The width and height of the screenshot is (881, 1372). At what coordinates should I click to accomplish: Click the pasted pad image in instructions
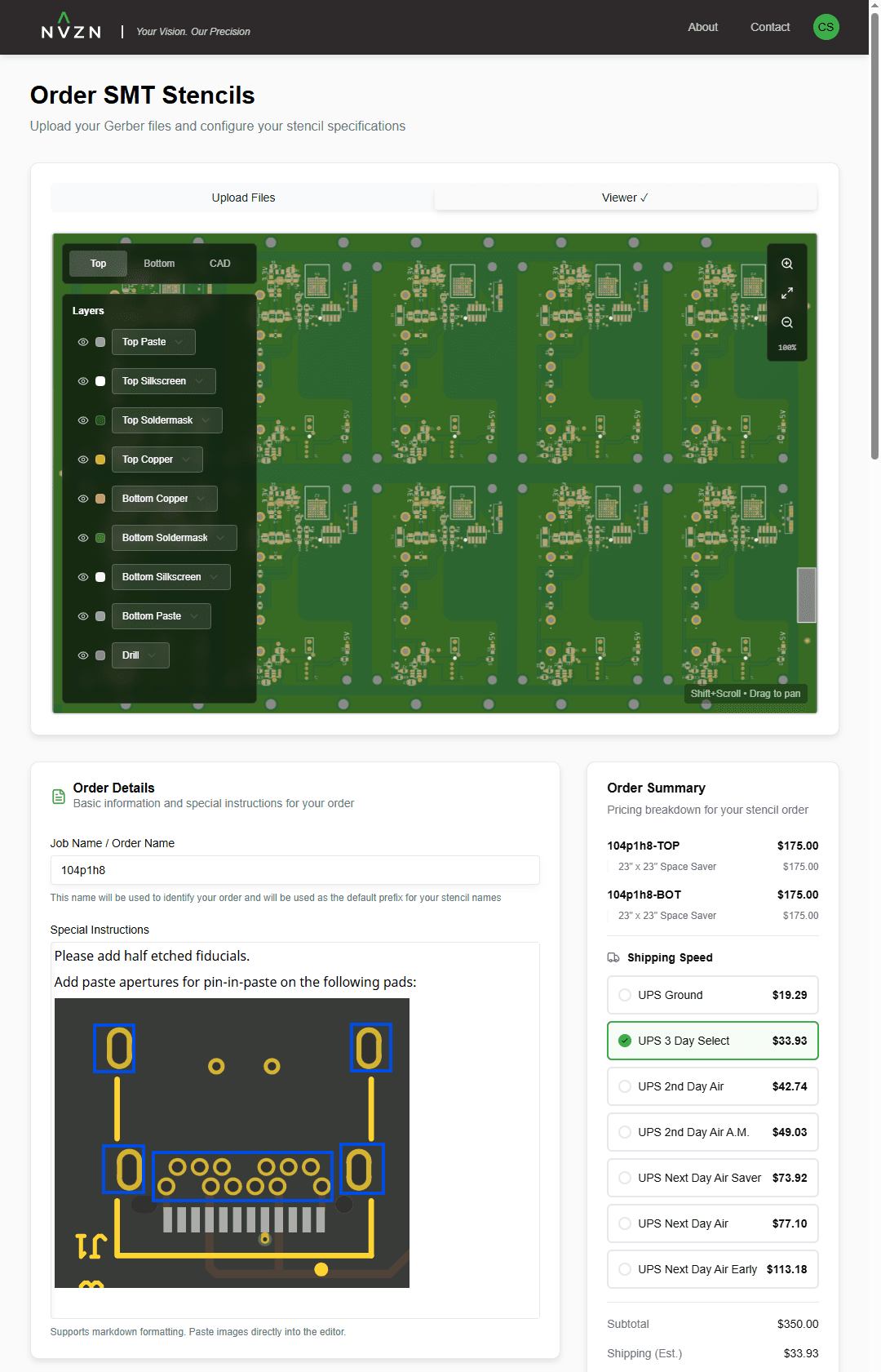point(232,1143)
